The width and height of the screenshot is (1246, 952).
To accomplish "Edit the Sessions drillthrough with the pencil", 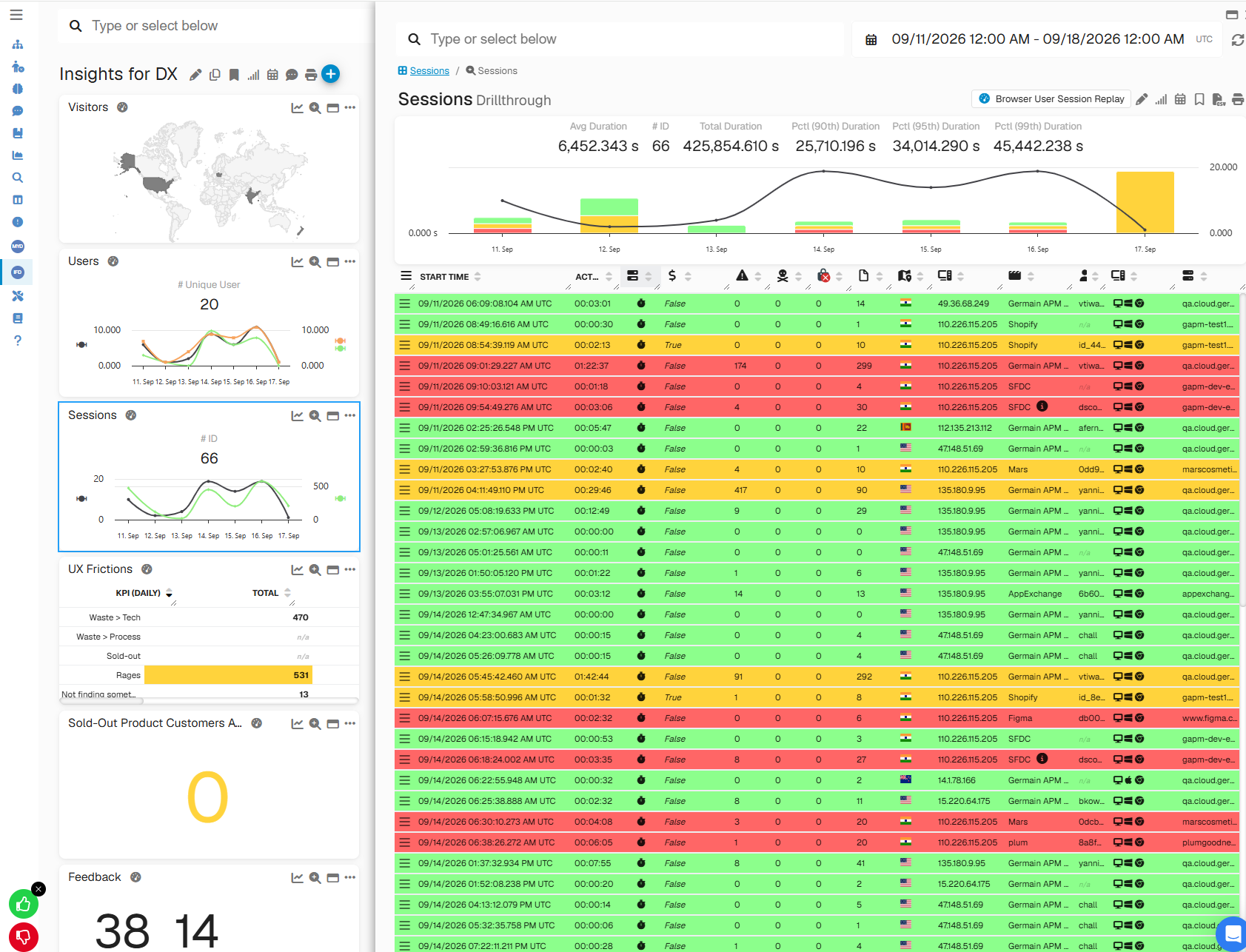I will (1142, 99).
